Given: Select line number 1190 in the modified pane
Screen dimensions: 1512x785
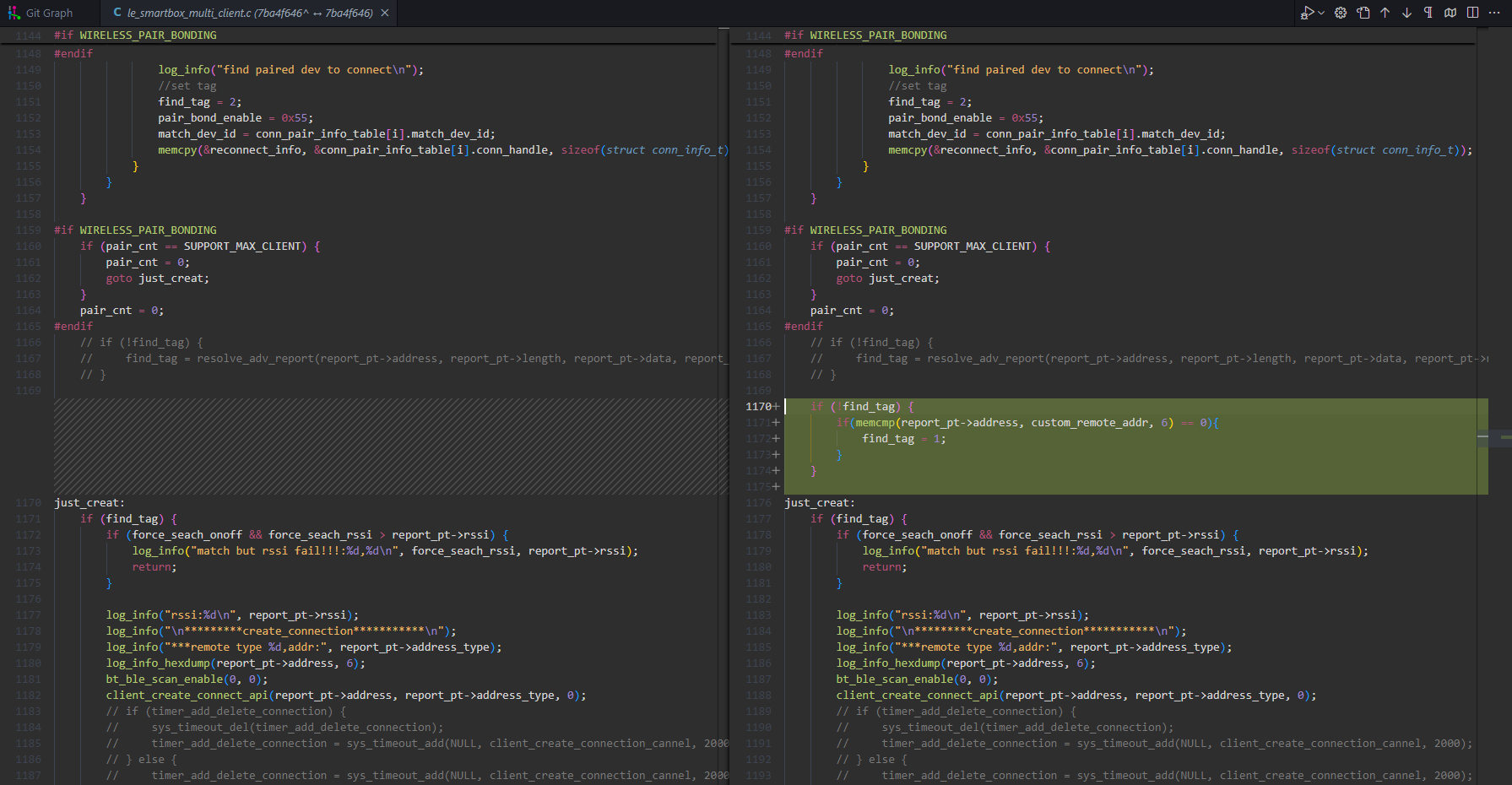Looking at the screenshot, I should [758, 728].
